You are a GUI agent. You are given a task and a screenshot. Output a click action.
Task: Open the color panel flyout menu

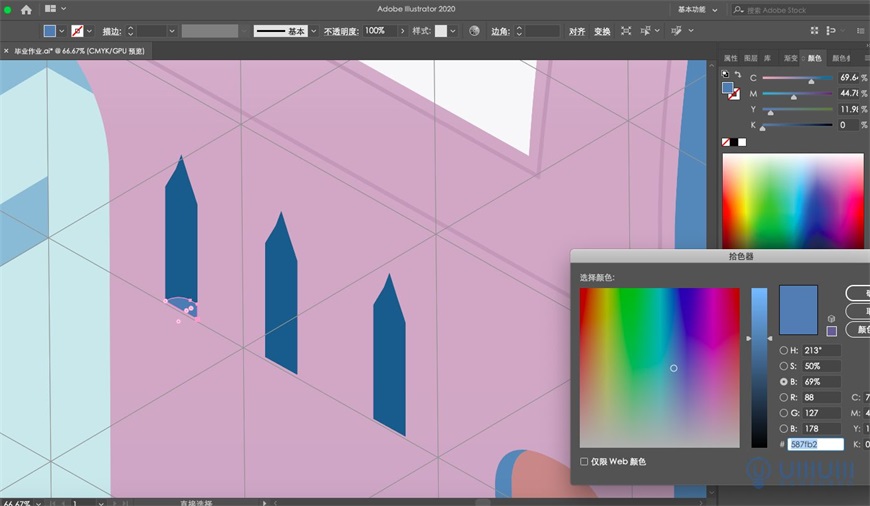point(867,58)
